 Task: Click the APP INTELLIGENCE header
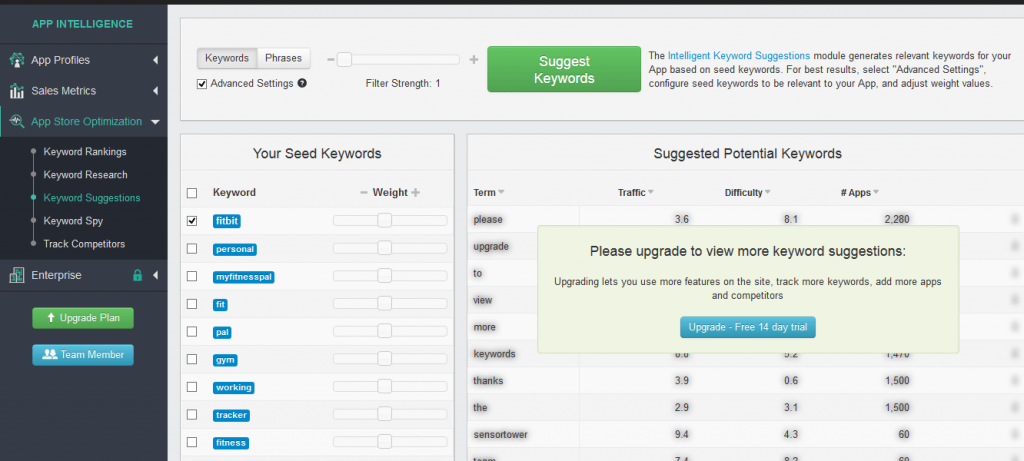[x=82, y=24]
